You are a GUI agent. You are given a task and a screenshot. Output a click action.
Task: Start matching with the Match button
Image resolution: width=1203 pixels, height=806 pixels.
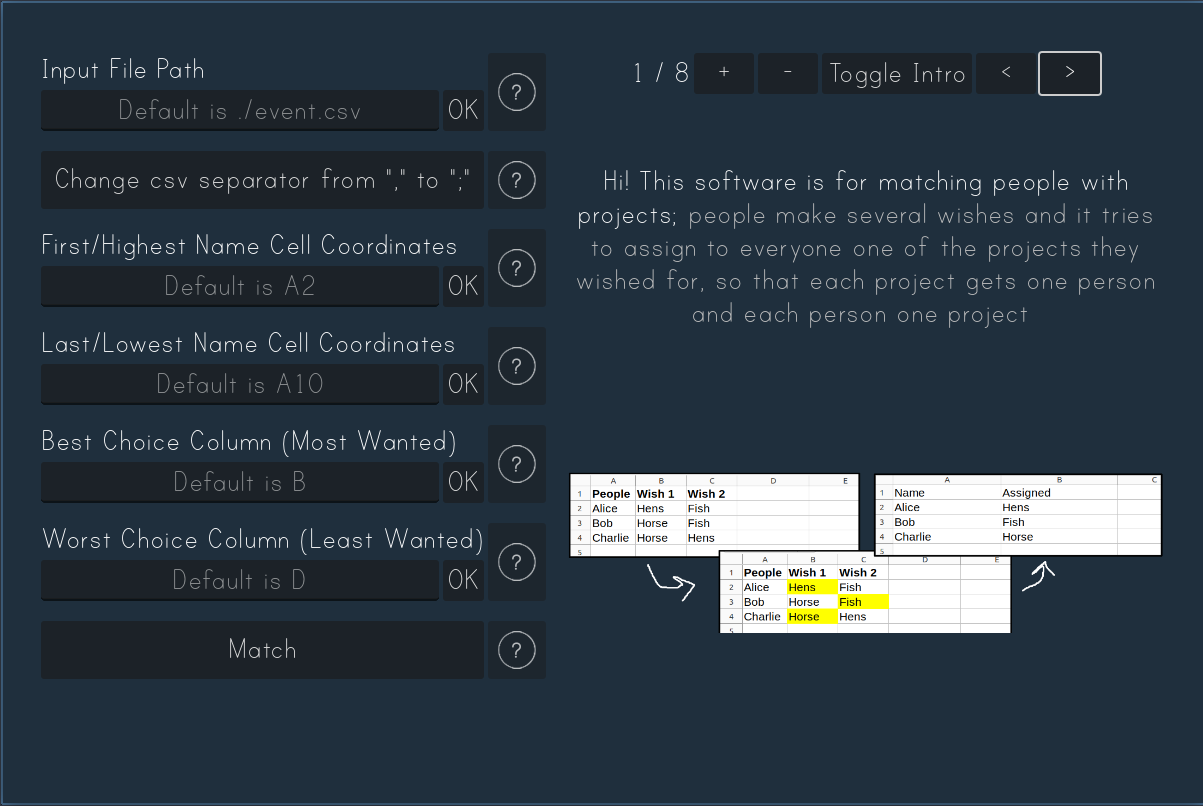pos(262,650)
